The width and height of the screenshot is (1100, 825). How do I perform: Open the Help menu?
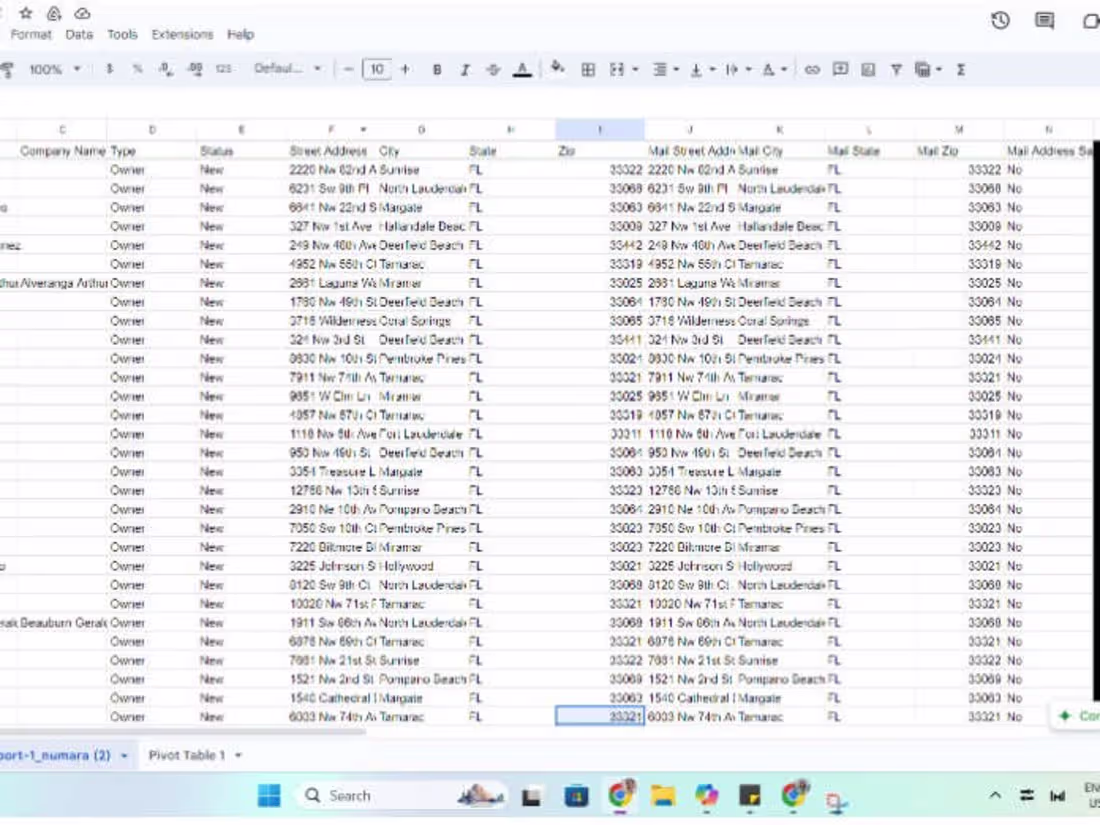[x=241, y=34]
